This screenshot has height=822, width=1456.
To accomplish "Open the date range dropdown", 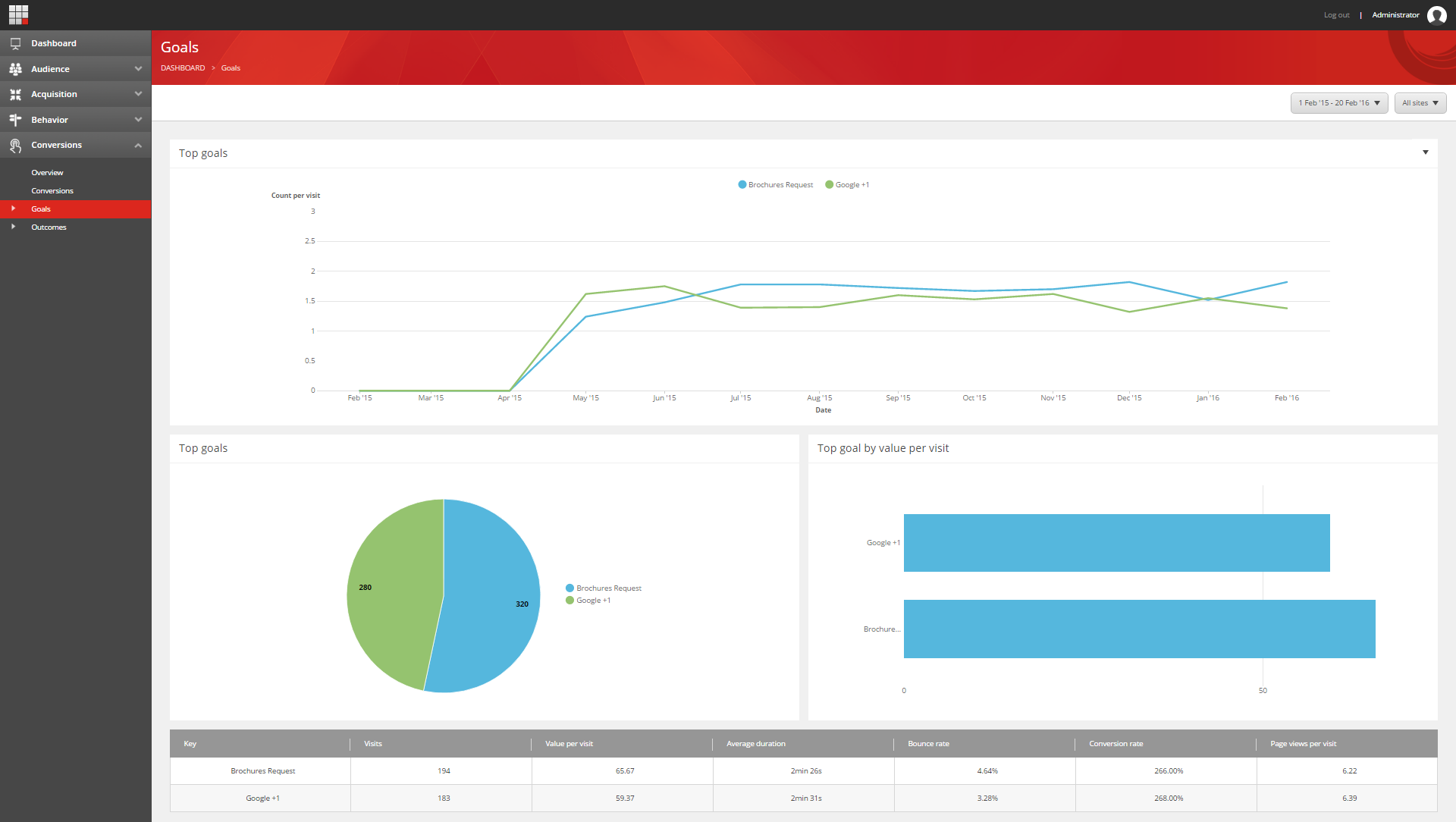I will click(x=1339, y=103).
